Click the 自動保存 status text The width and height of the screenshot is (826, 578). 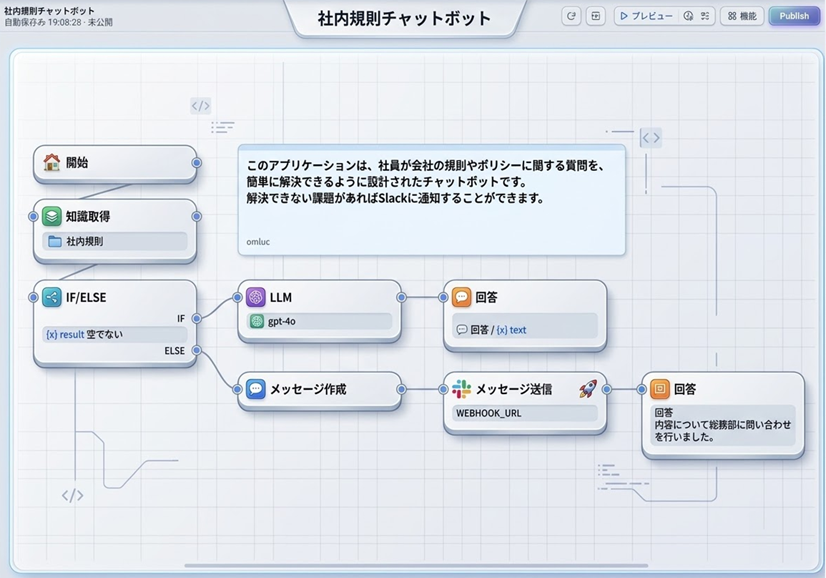pyautogui.click(x=58, y=22)
